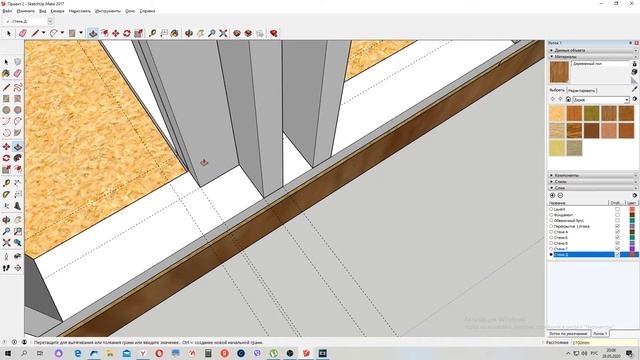Image resolution: width=640 pixels, height=360 pixels.
Task: Set Layer0 as the active layer
Action: [551, 209]
